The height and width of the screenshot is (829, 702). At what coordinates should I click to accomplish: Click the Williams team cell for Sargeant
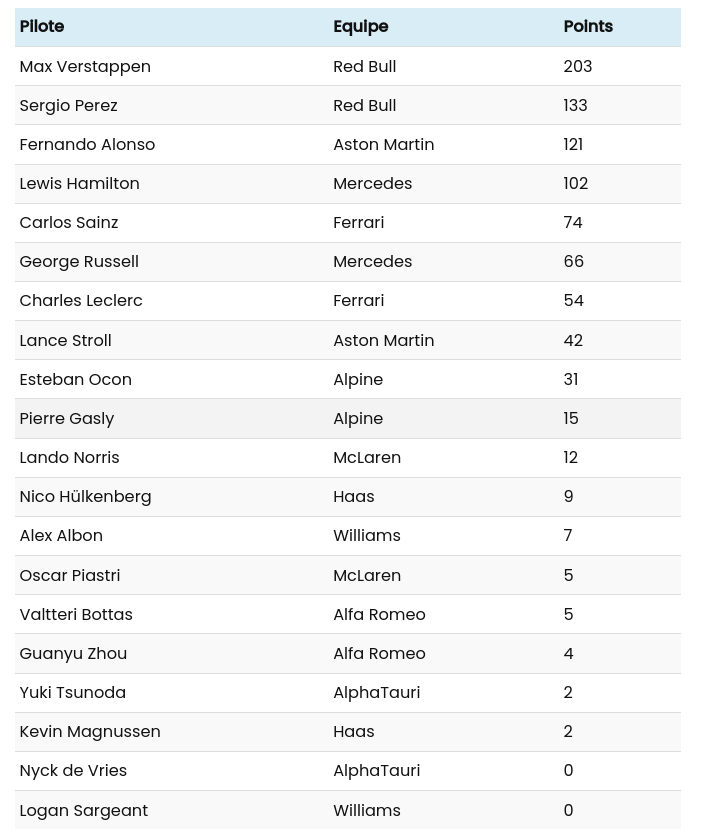[x=367, y=810]
